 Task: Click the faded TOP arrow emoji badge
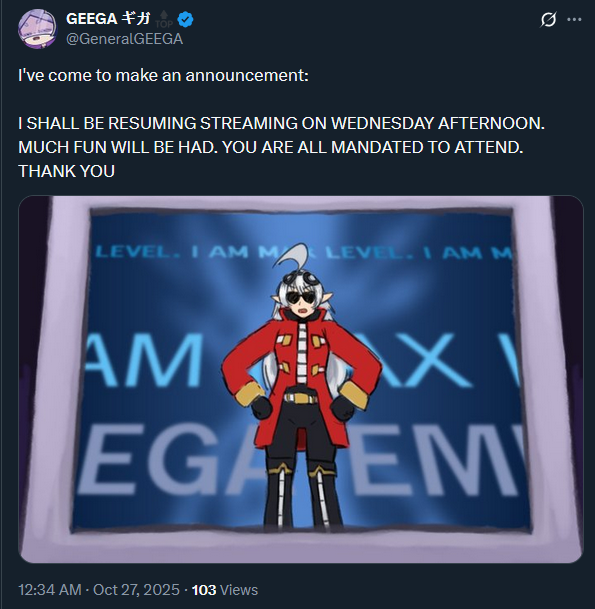pyautogui.click(x=164, y=19)
